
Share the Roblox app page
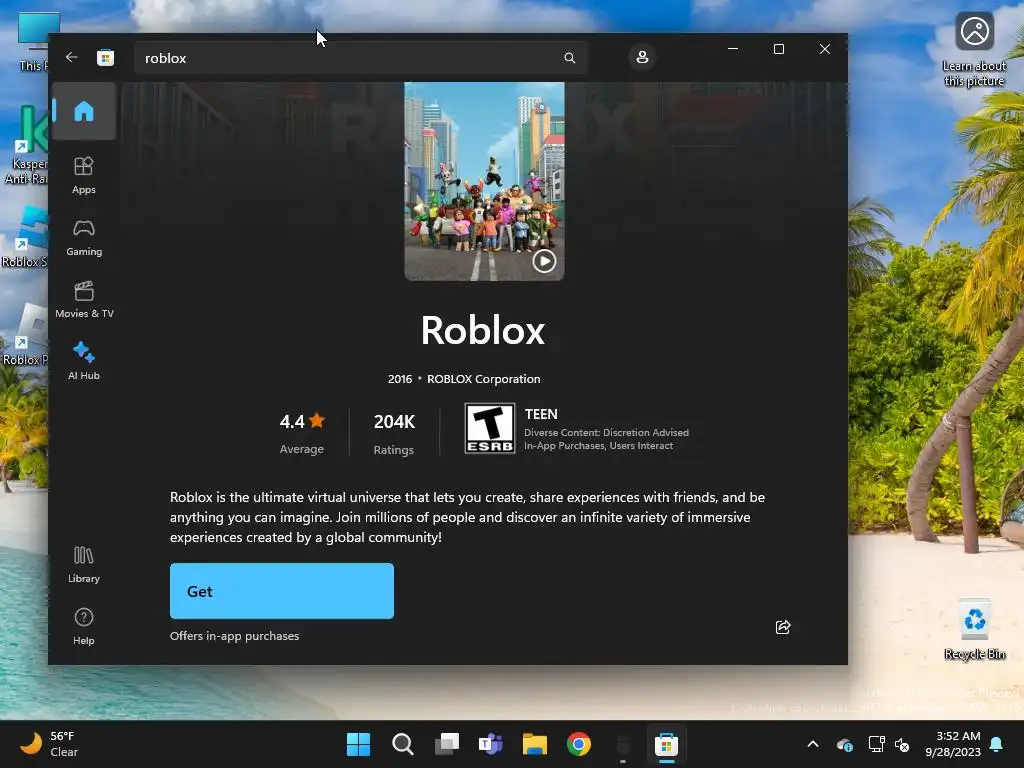782,627
